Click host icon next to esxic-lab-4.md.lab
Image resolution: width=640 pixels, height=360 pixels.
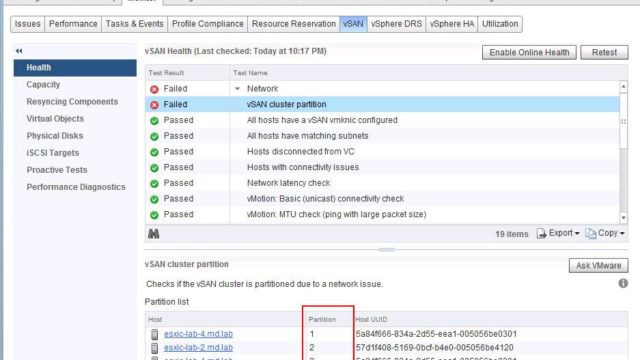[x=154, y=334]
